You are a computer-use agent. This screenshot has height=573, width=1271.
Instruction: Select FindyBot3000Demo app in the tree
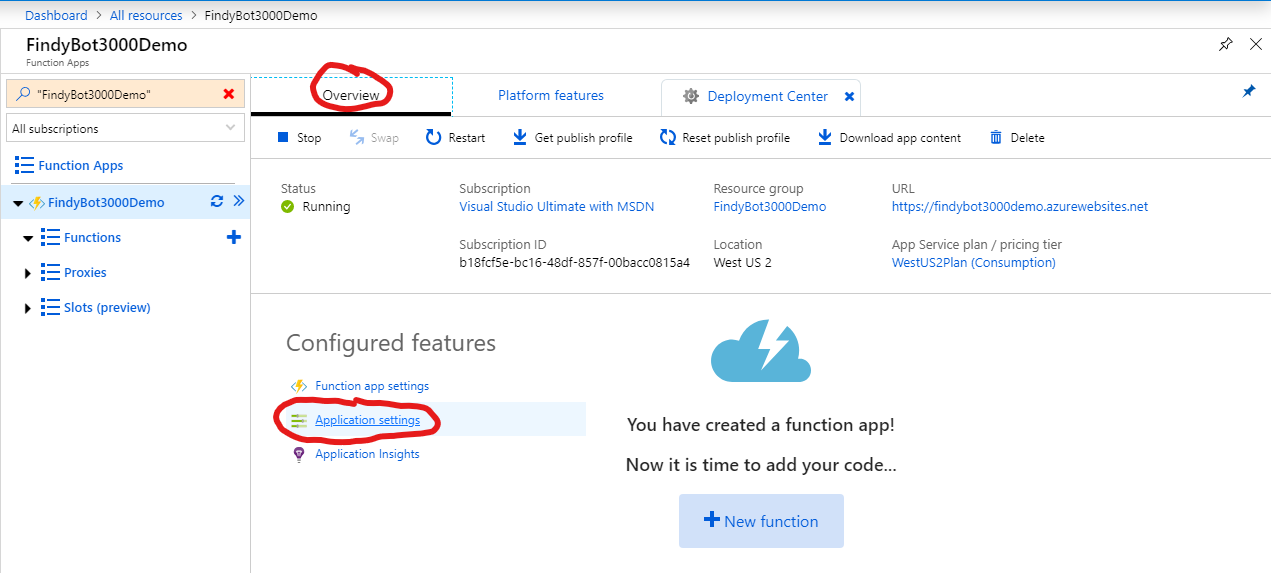(106, 203)
